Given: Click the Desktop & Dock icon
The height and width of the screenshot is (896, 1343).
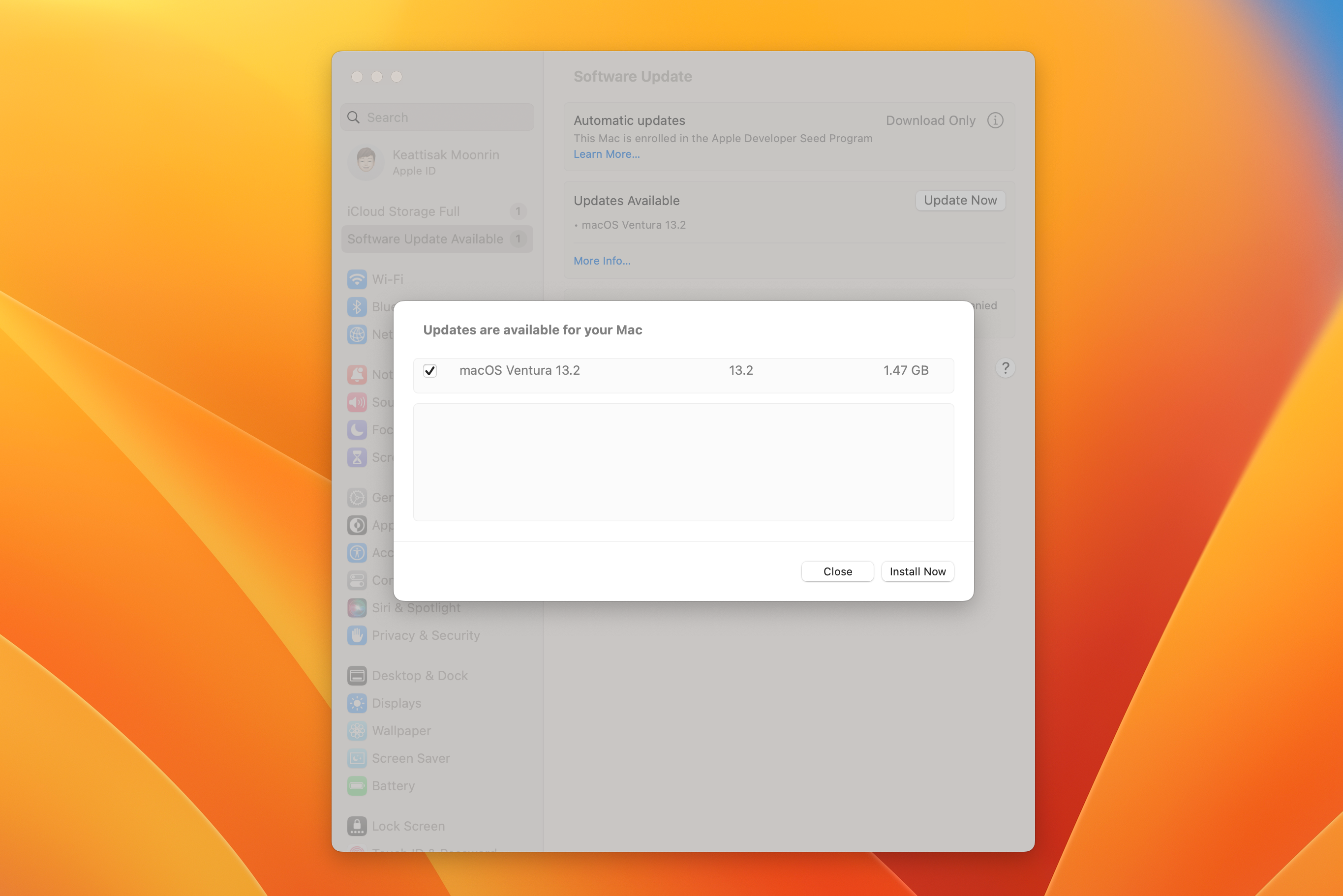Looking at the screenshot, I should (x=357, y=676).
